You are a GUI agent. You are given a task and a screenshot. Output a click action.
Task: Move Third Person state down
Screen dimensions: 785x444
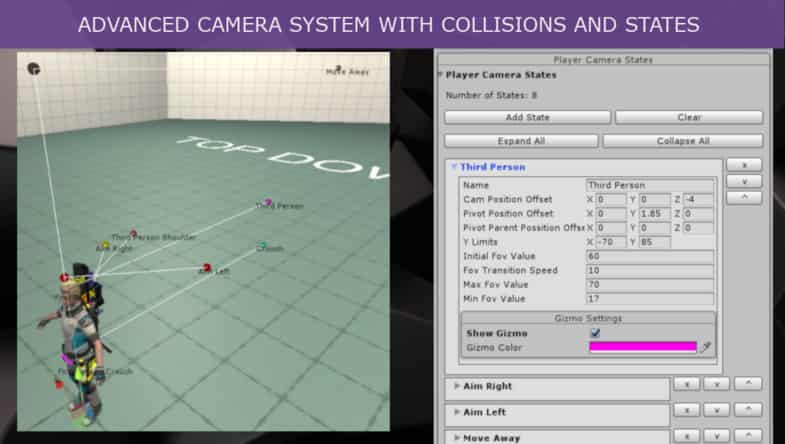[x=744, y=181]
